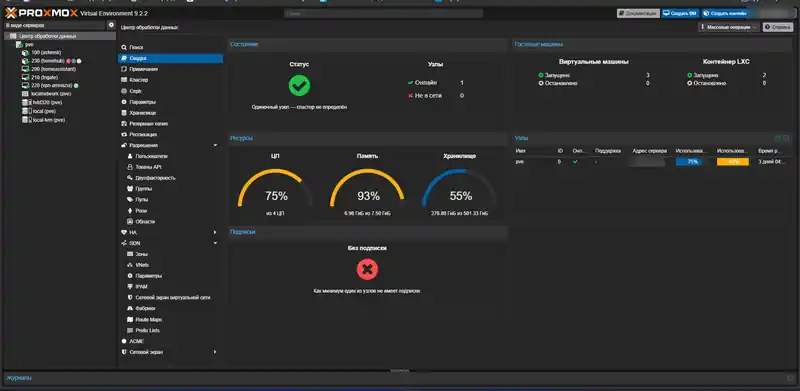Select local-lvm (pve) storage in the tree
The width and height of the screenshot is (800, 391).
click(43, 120)
